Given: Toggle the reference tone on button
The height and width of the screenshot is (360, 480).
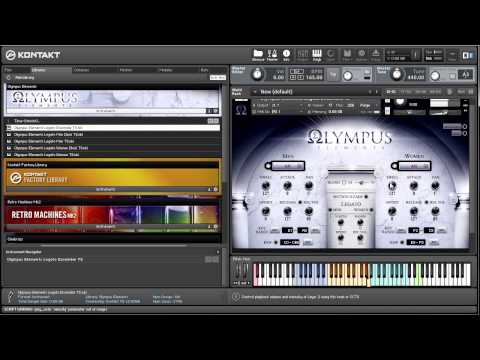Looking at the screenshot, I should point(452,76).
